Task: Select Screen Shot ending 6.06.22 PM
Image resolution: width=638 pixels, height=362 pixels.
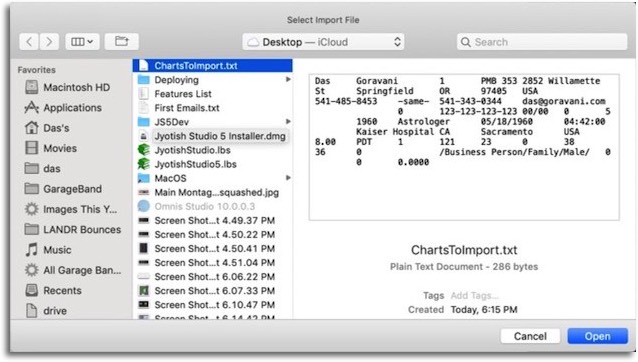Action: click(214, 277)
